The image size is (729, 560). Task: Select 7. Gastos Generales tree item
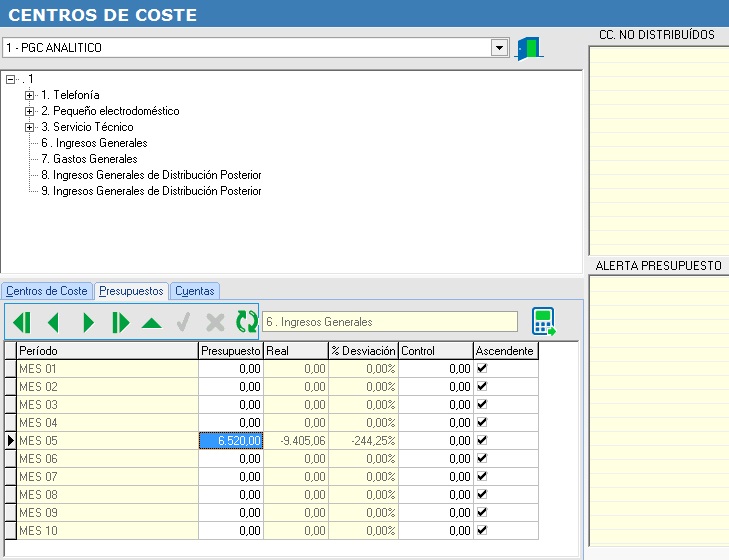(x=89, y=159)
